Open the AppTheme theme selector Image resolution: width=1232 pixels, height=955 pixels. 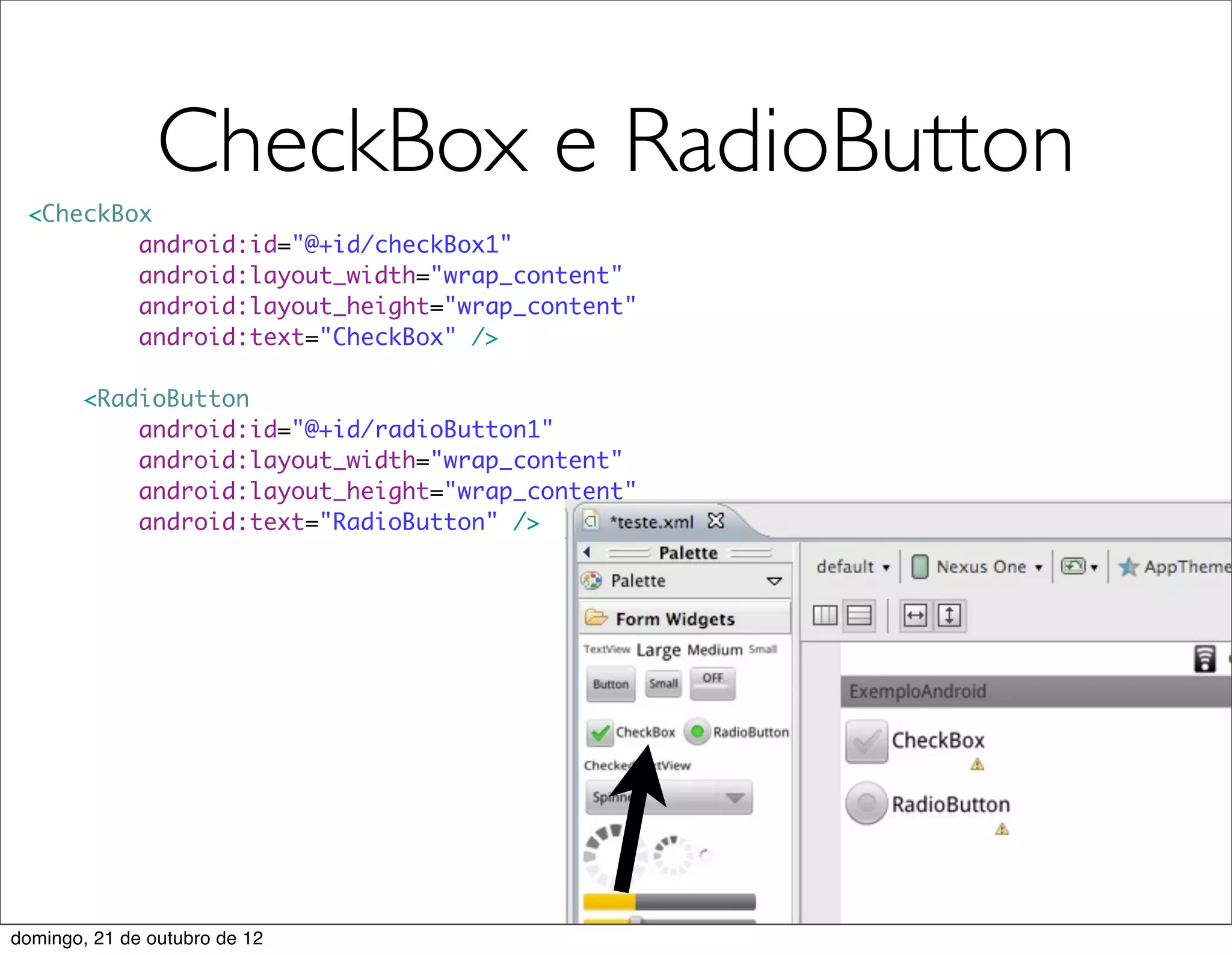[1174, 567]
